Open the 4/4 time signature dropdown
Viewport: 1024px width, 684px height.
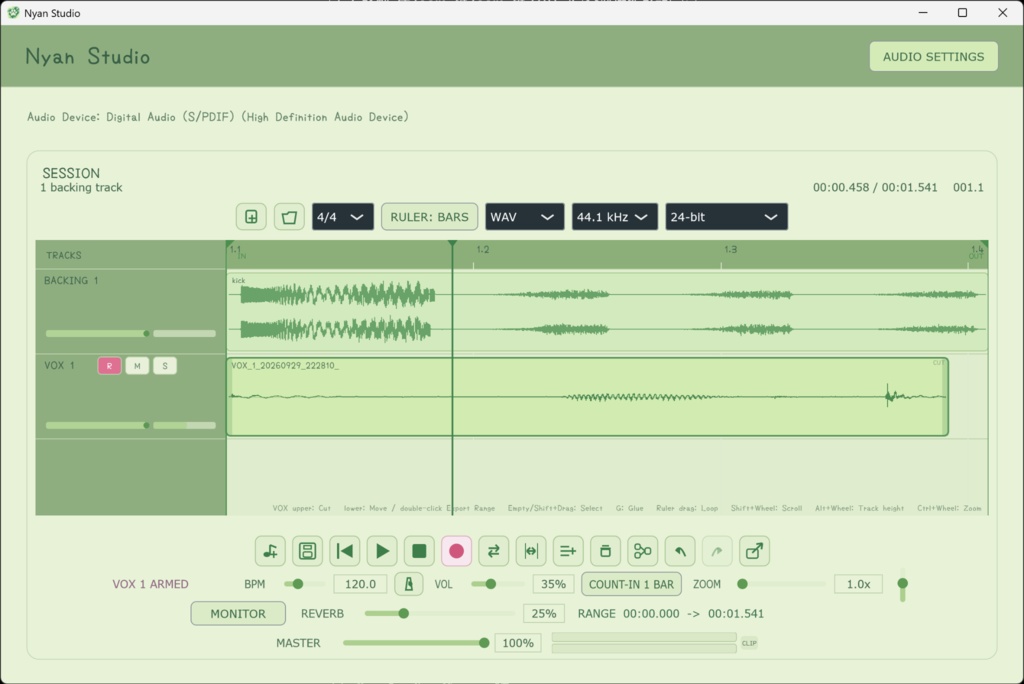pos(343,217)
